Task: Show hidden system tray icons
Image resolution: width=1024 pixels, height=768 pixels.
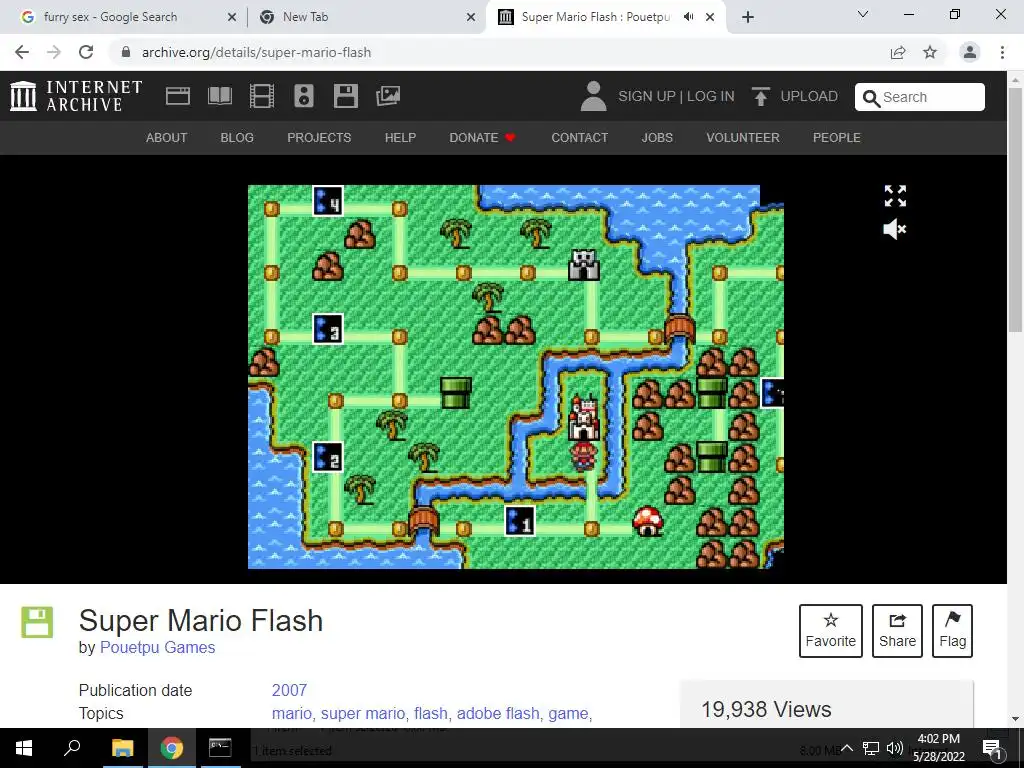Action: [846, 748]
